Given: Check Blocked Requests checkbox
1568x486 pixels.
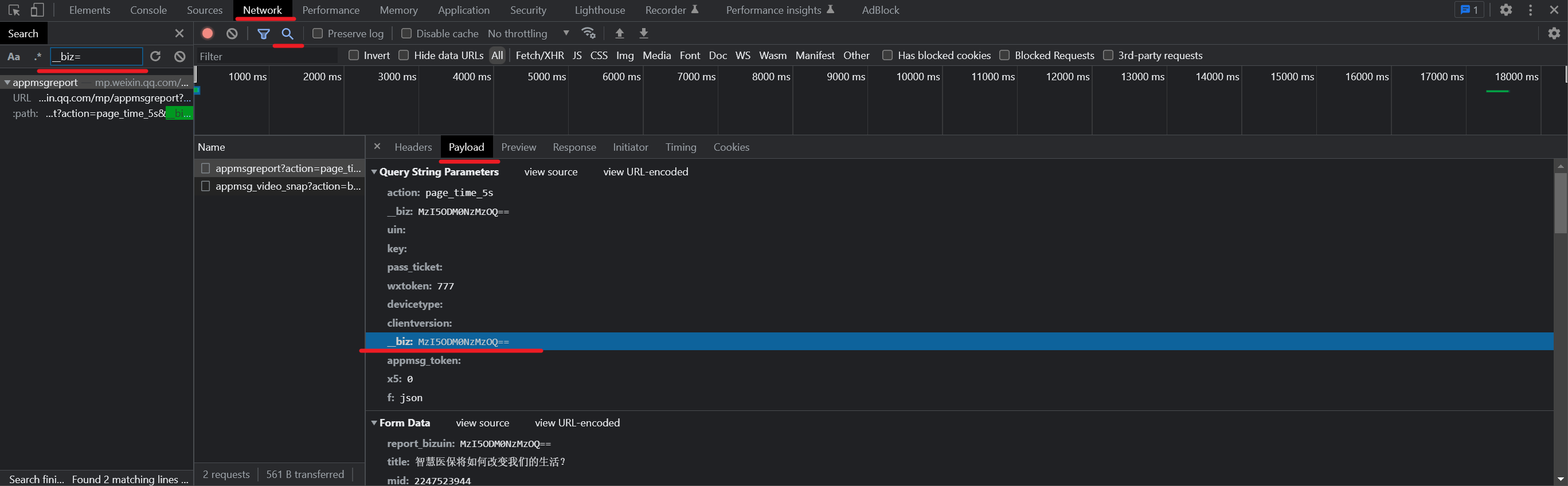Looking at the screenshot, I should 1005,56.
